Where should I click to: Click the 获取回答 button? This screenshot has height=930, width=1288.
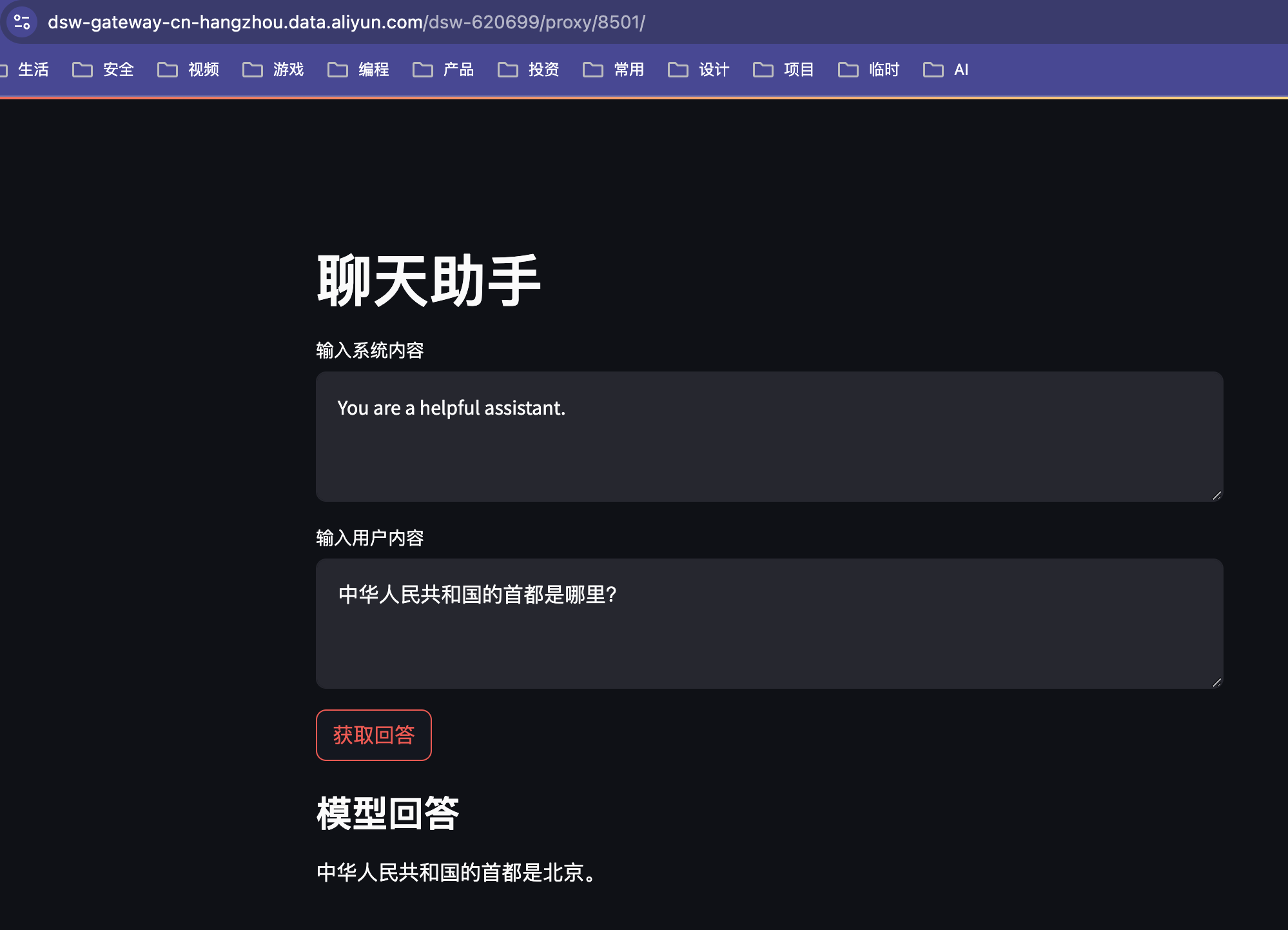pos(373,735)
